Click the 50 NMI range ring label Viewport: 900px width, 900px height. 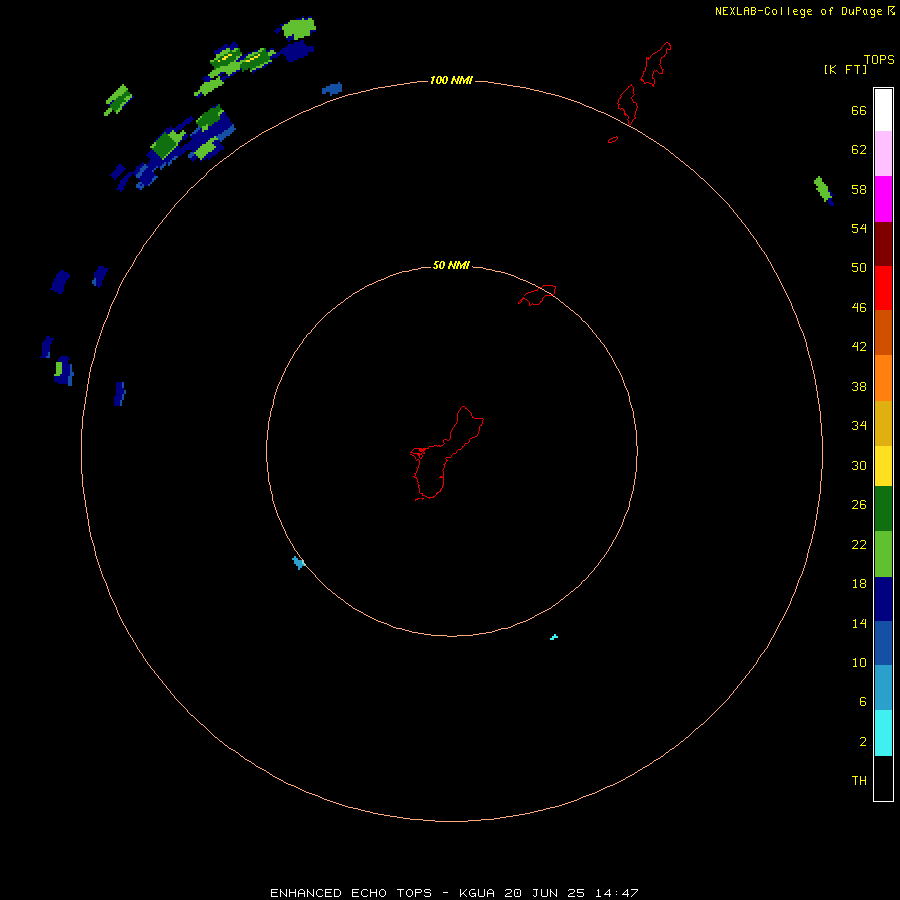click(451, 265)
